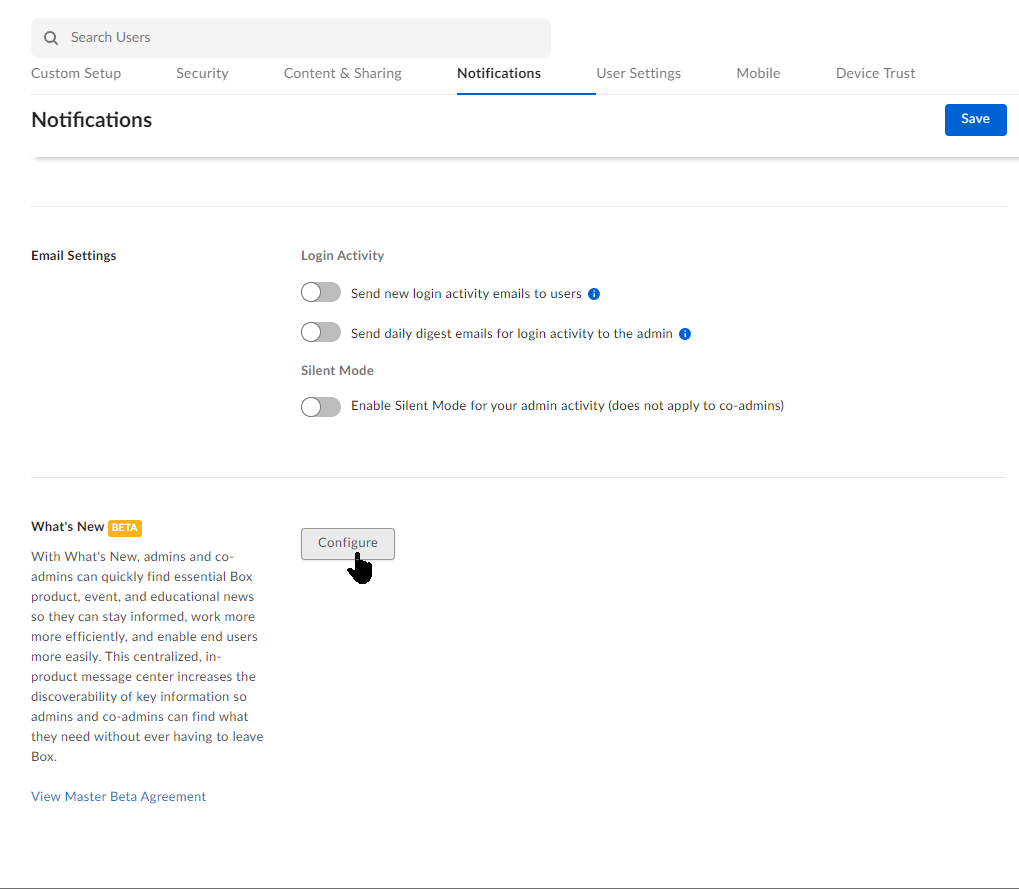Click the Email Settings heading
Viewport: 1019px width, 889px height.
click(73, 255)
